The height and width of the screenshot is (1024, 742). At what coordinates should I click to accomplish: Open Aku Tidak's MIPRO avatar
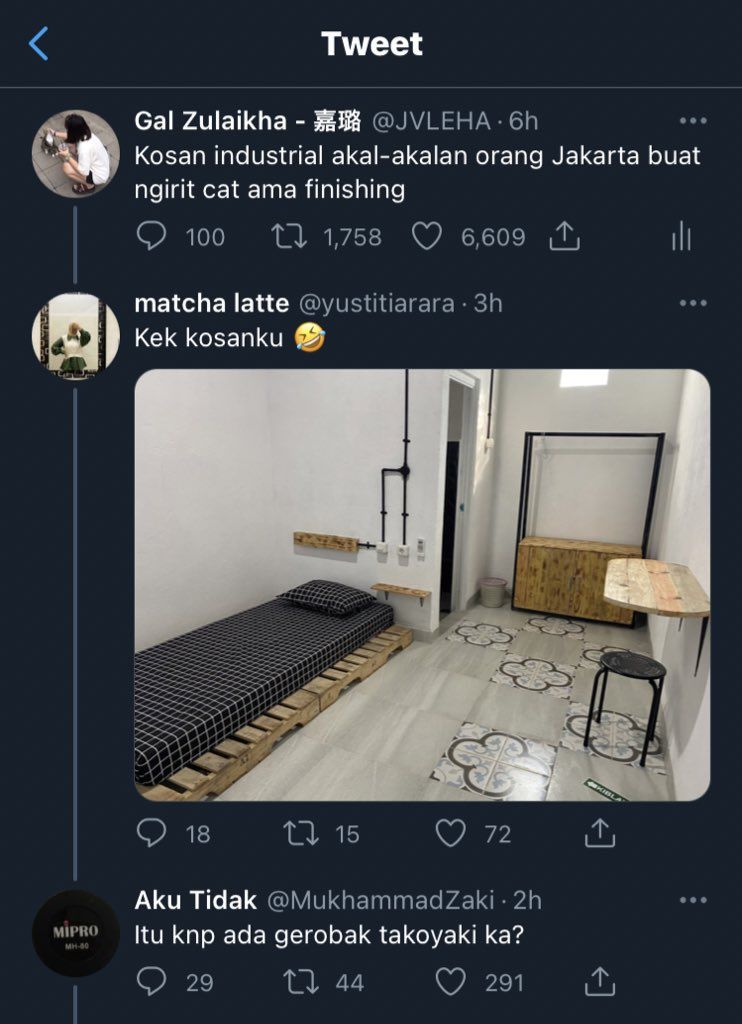point(76,933)
